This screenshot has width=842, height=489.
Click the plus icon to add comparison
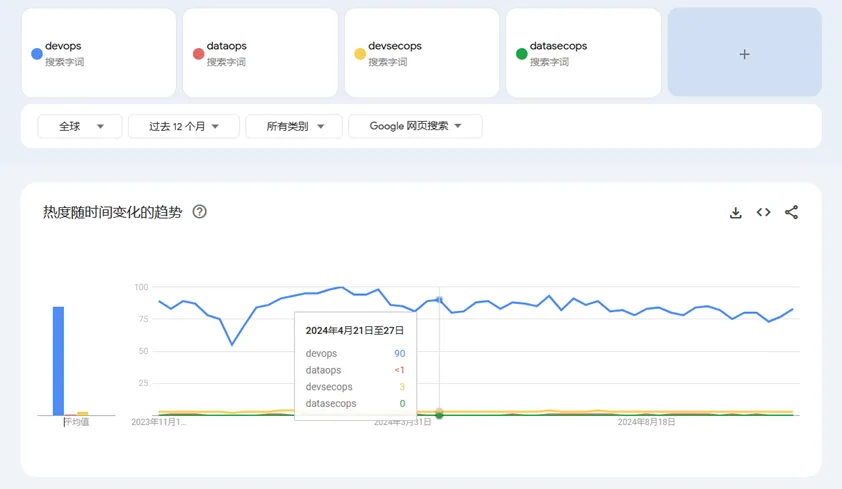tap(744, 54)
